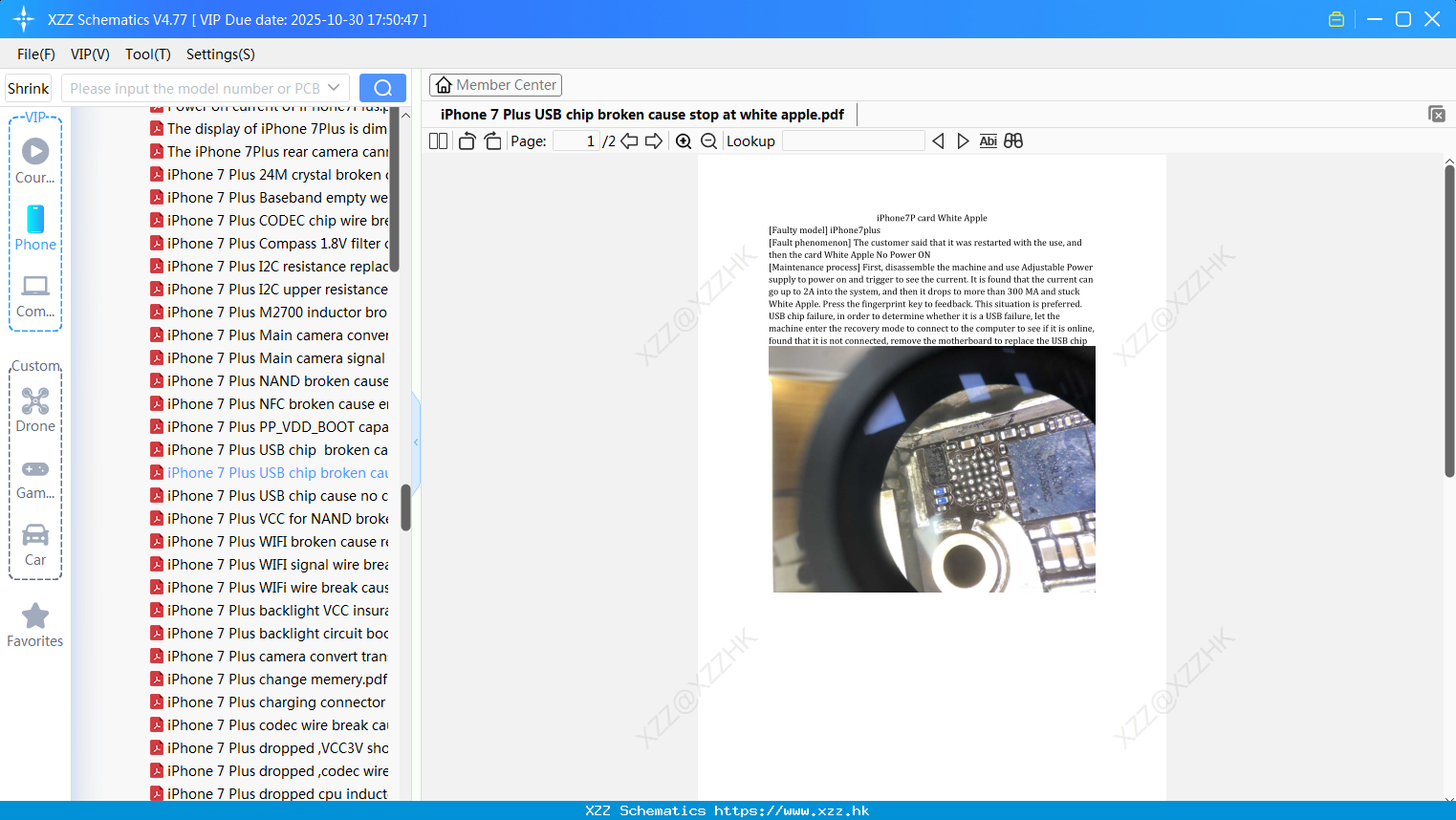Select the Computer category icon
1456x820 pixels.
[x=35, y=296]
